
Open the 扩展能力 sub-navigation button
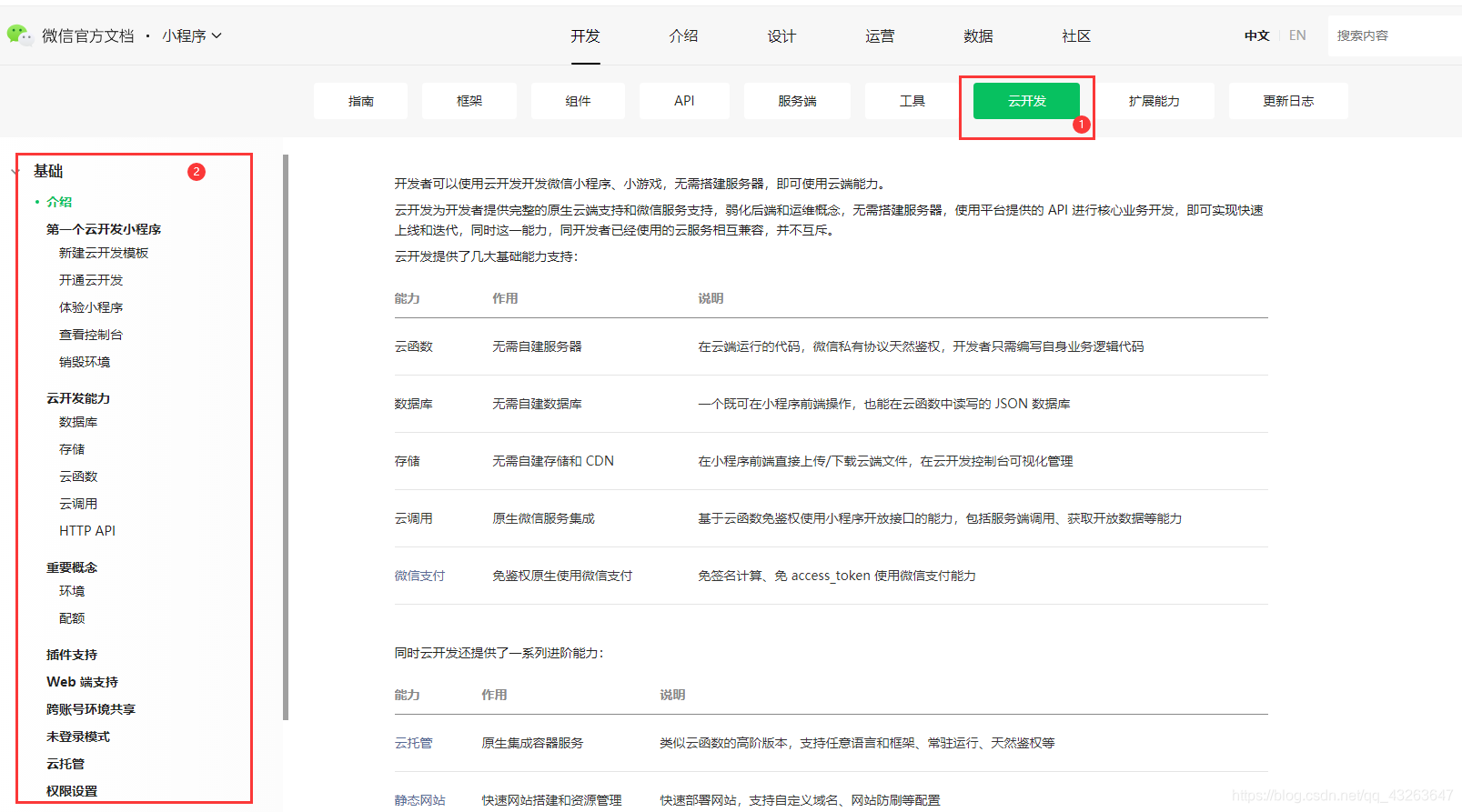coord(1154,101)
